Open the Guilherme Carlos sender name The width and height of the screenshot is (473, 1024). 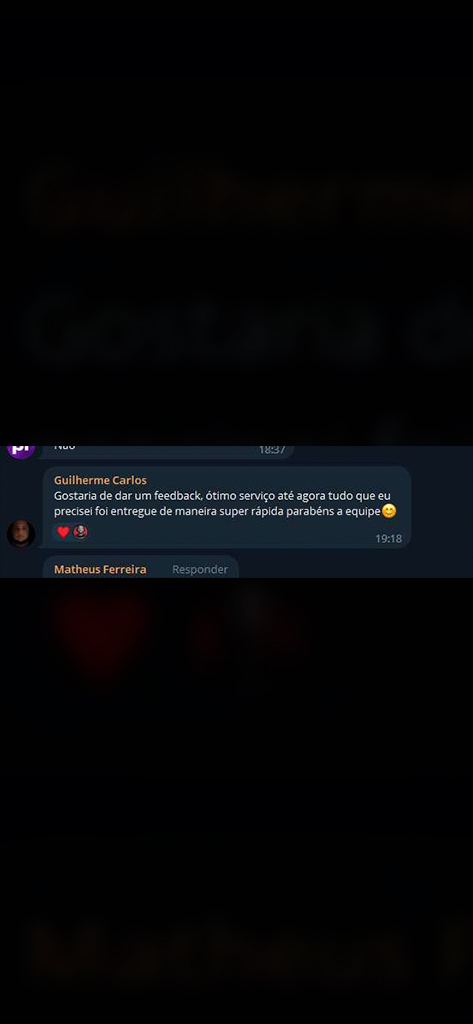coord(100,481)
